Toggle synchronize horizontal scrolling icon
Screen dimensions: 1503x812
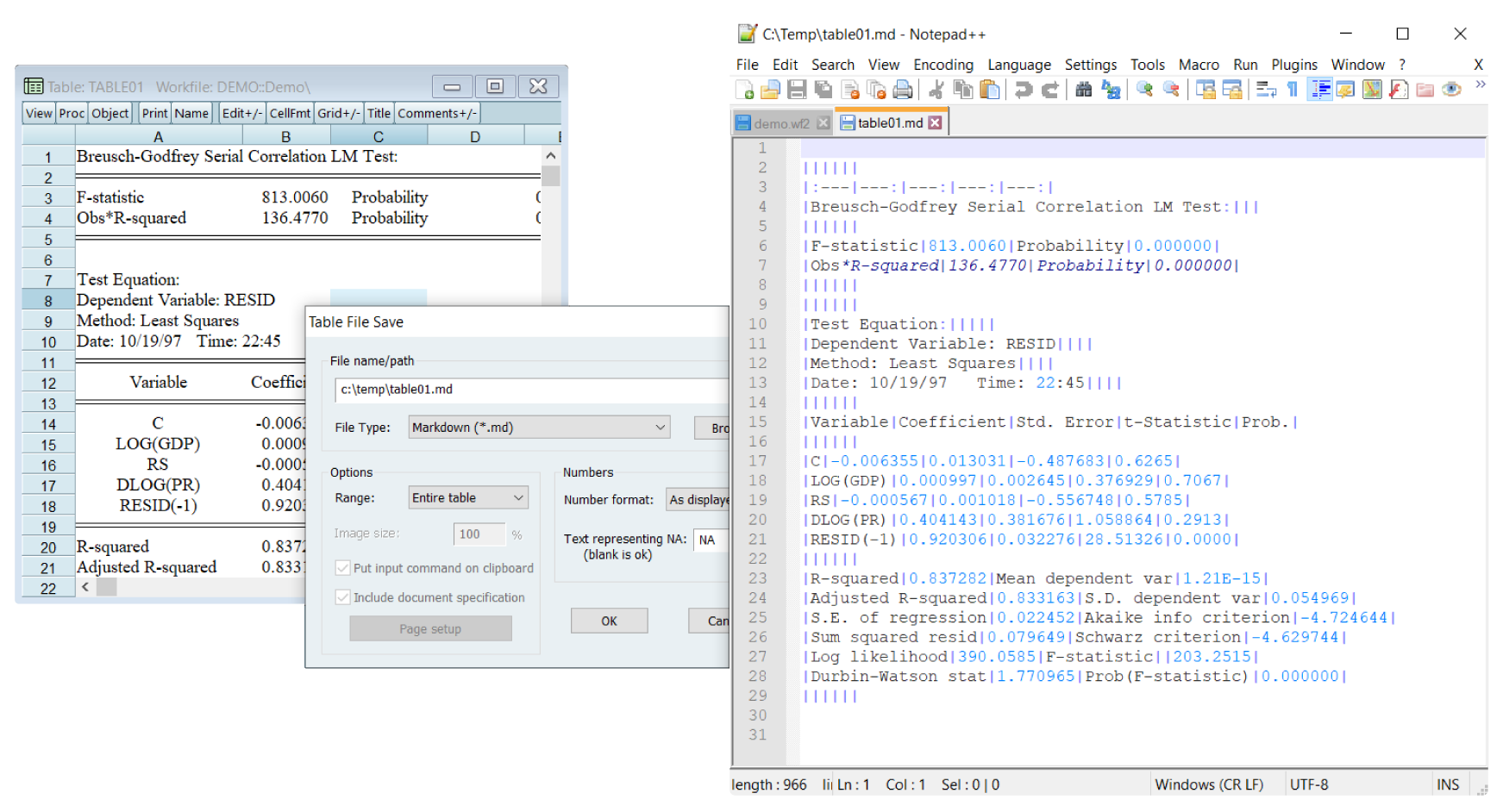1232,90
